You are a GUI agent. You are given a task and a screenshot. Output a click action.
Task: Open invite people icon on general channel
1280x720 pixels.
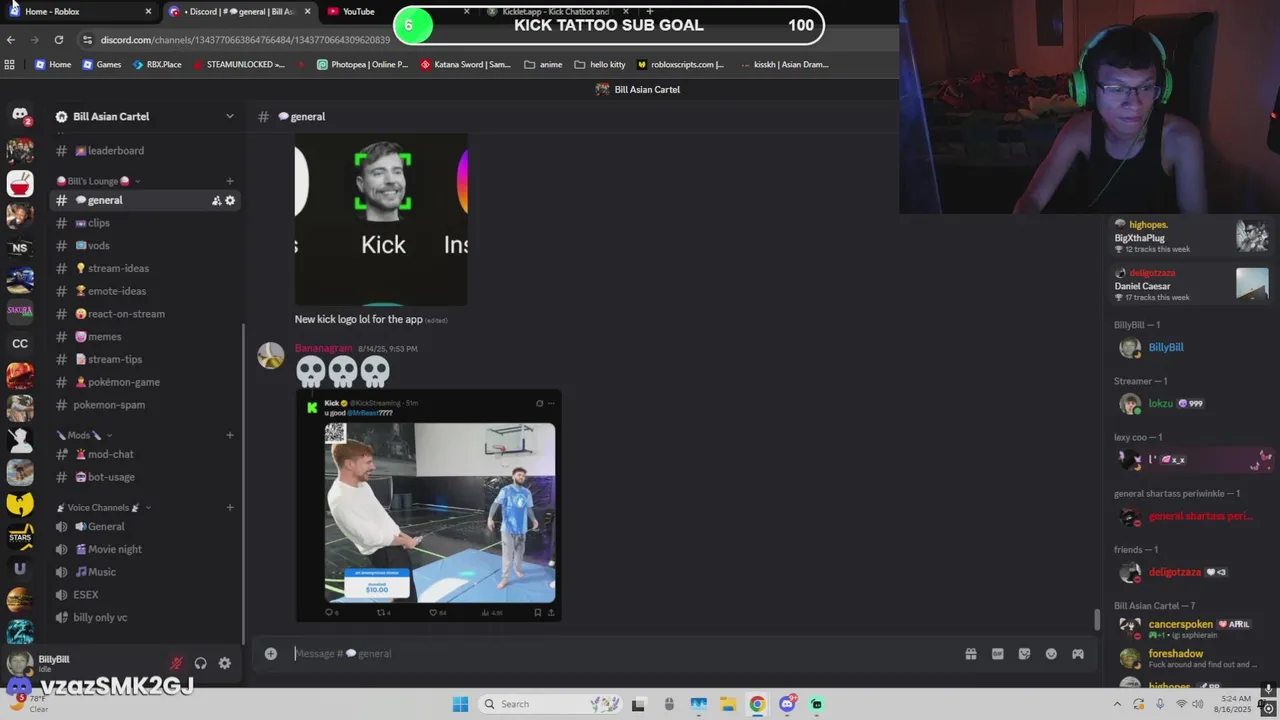point(216,201)
